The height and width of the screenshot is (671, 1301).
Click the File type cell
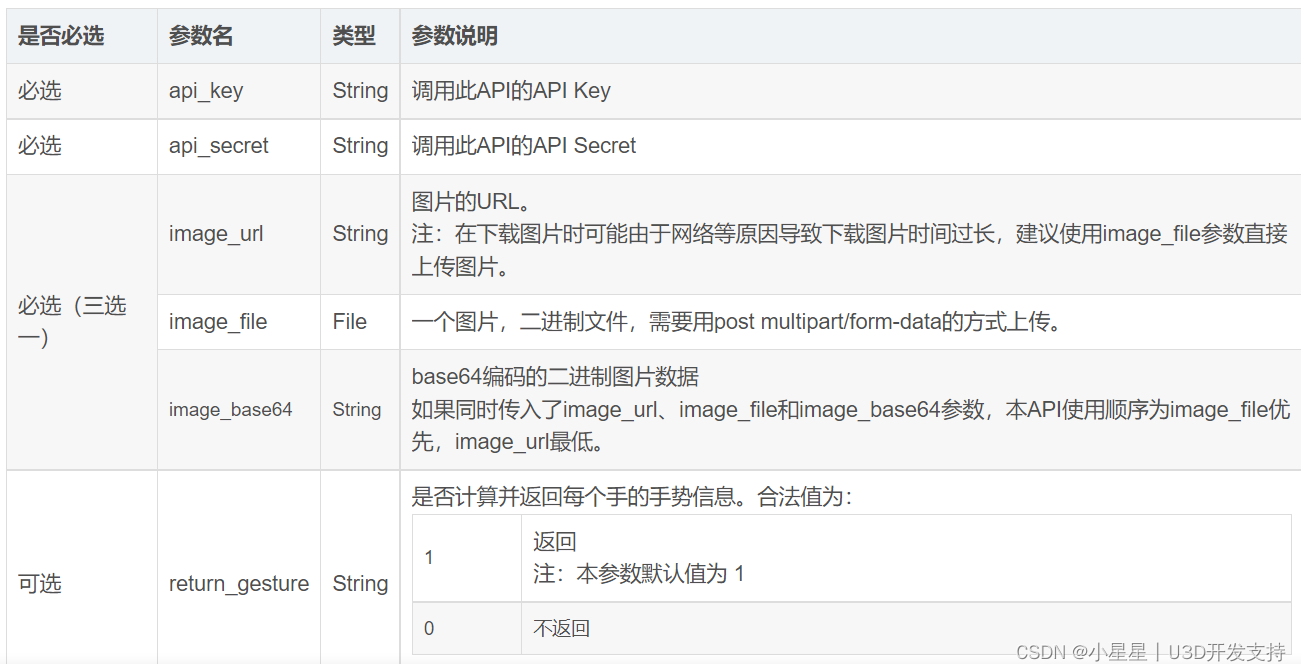pos(350,322)
